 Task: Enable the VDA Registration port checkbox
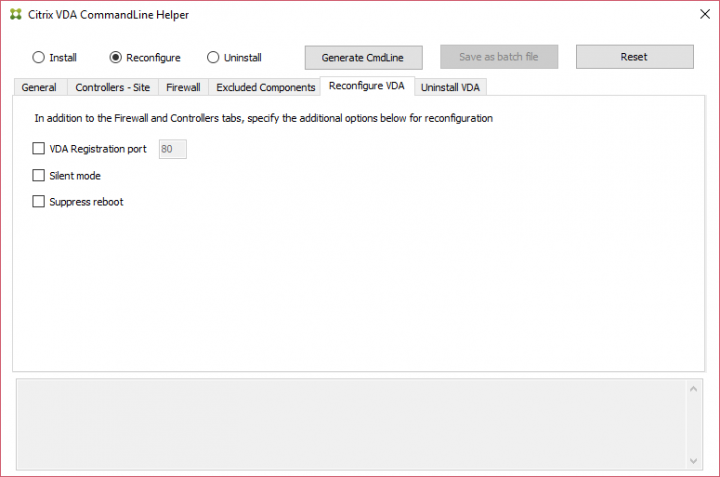39,149
